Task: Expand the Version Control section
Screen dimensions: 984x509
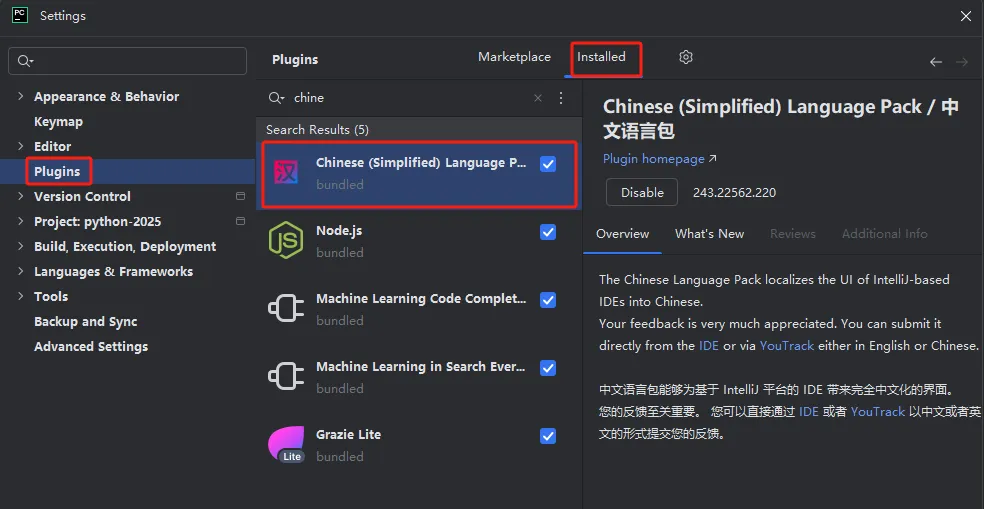Action: (21, 196)
